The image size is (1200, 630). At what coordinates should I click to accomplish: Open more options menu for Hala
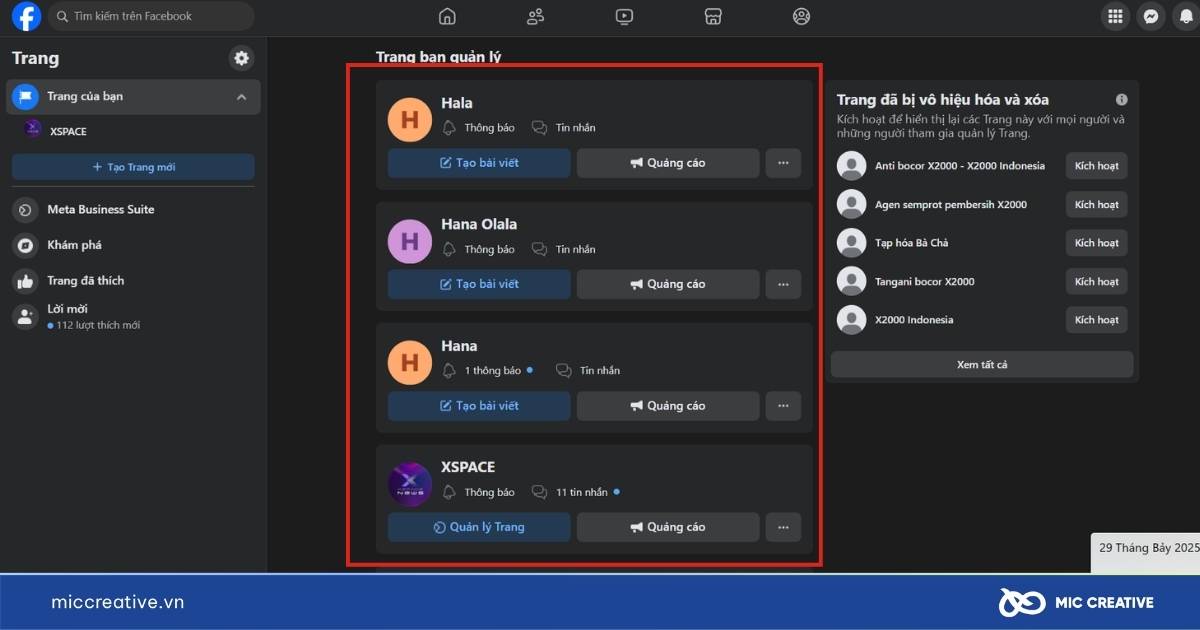pos(783,163)
